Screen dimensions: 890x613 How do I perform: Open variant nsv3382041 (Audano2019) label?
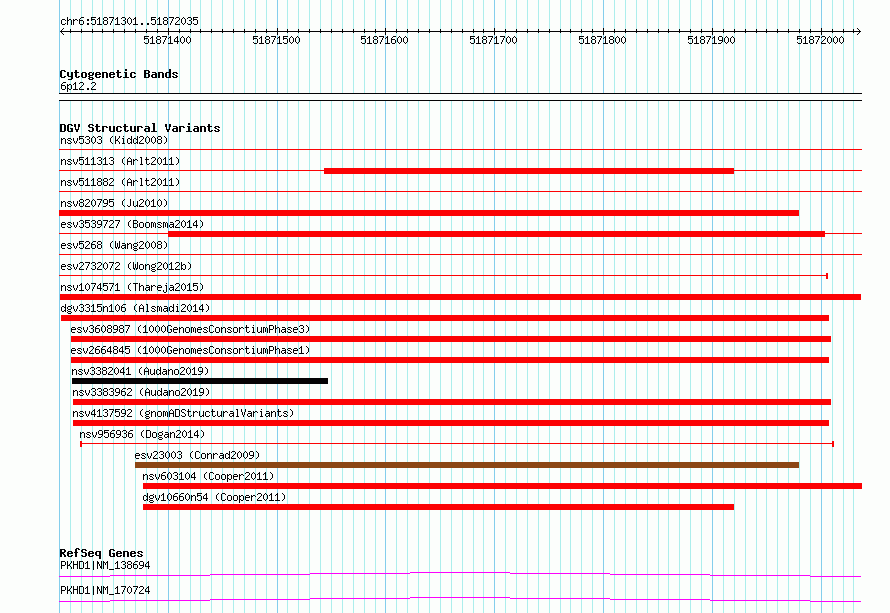pos(140,371)
